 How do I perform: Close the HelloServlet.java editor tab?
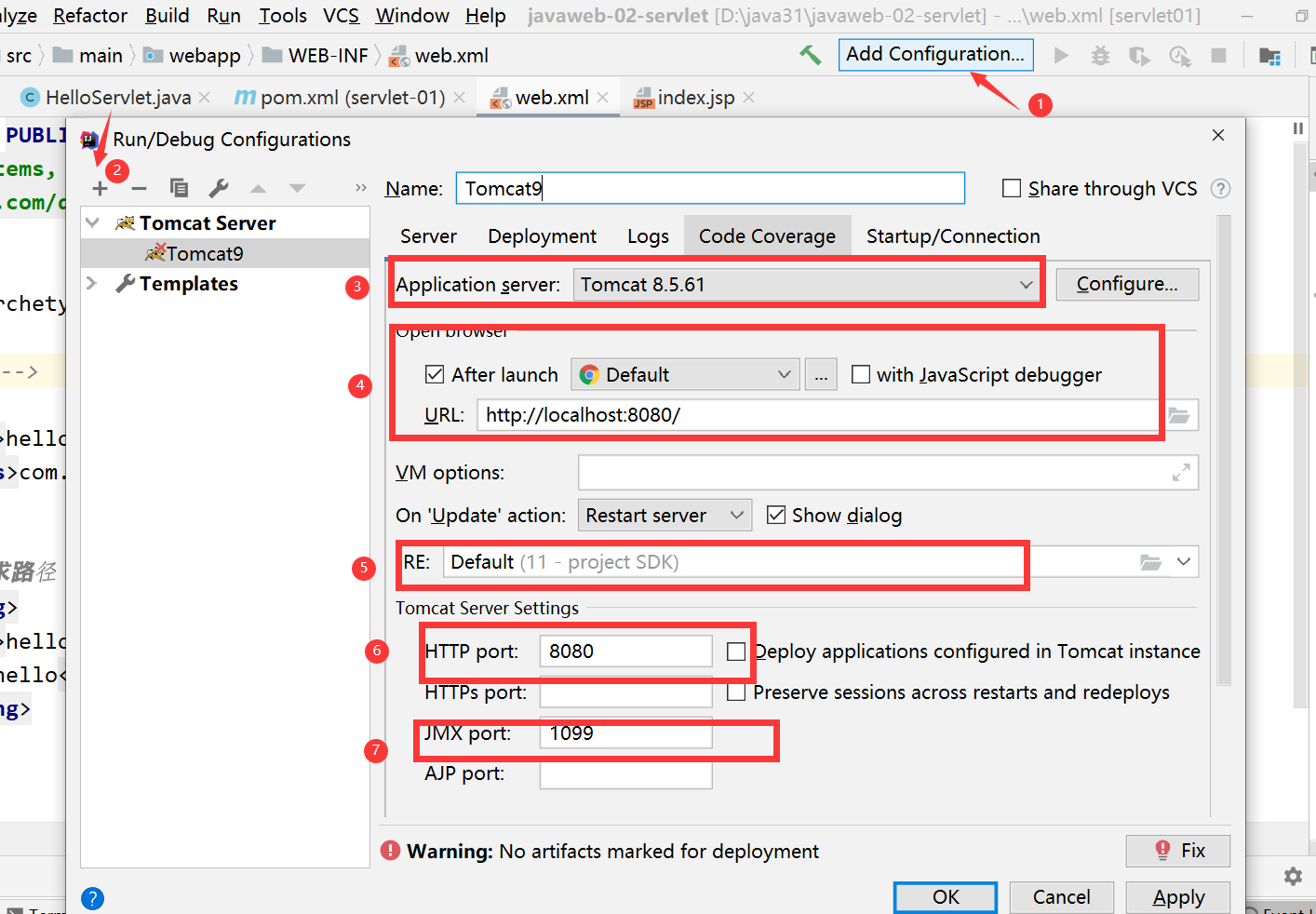[x=204, y=98]
